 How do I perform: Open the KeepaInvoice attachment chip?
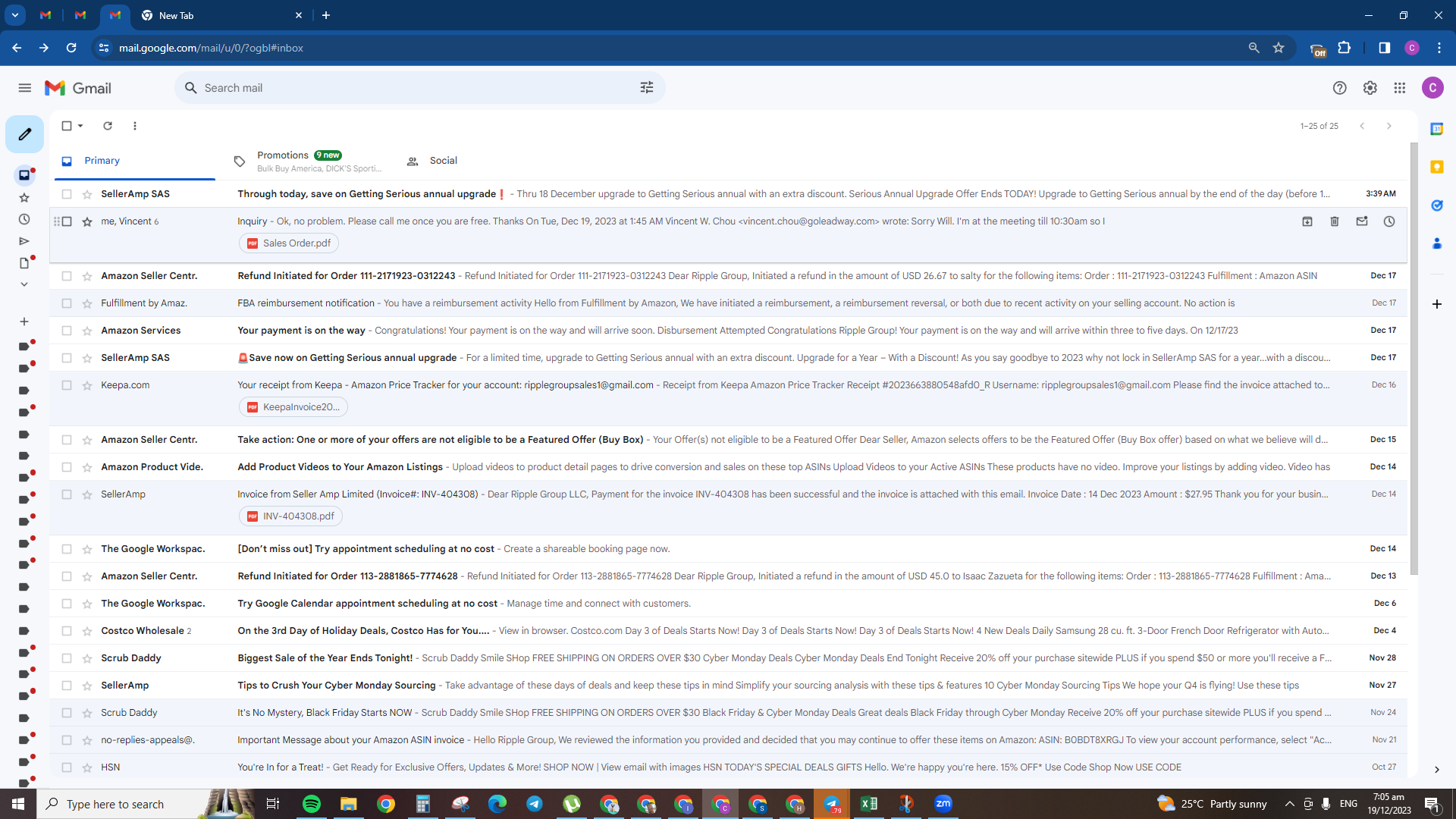tap(293, 407)
